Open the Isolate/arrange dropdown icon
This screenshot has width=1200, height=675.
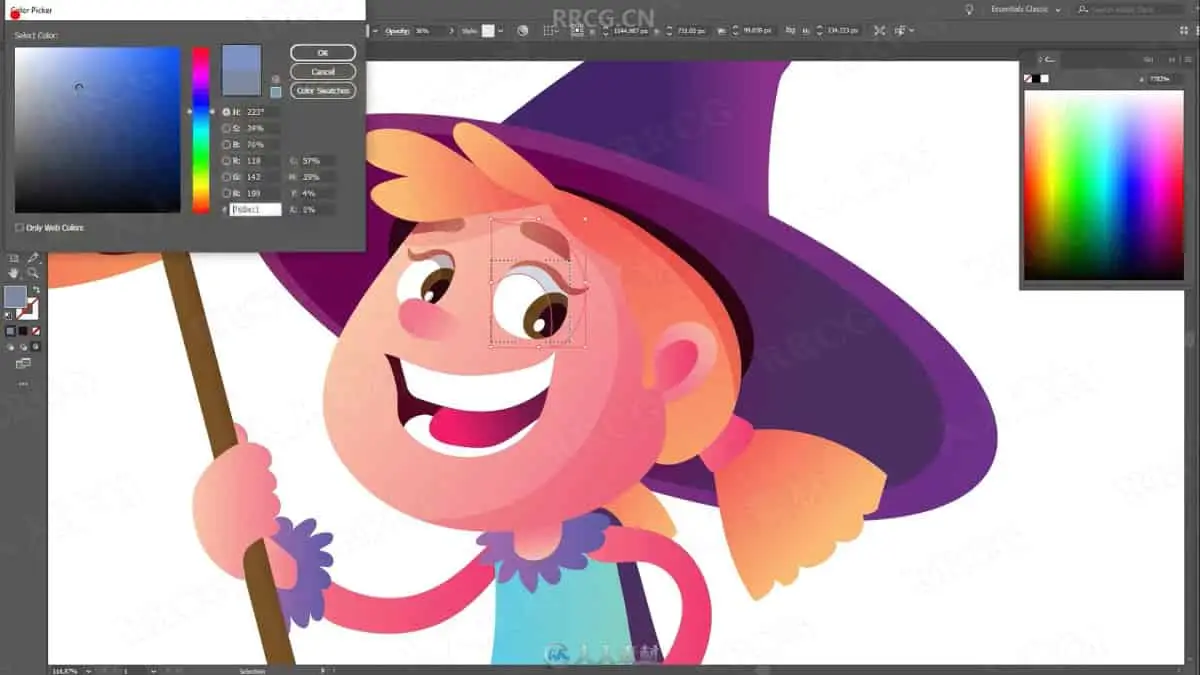[905, 31]
